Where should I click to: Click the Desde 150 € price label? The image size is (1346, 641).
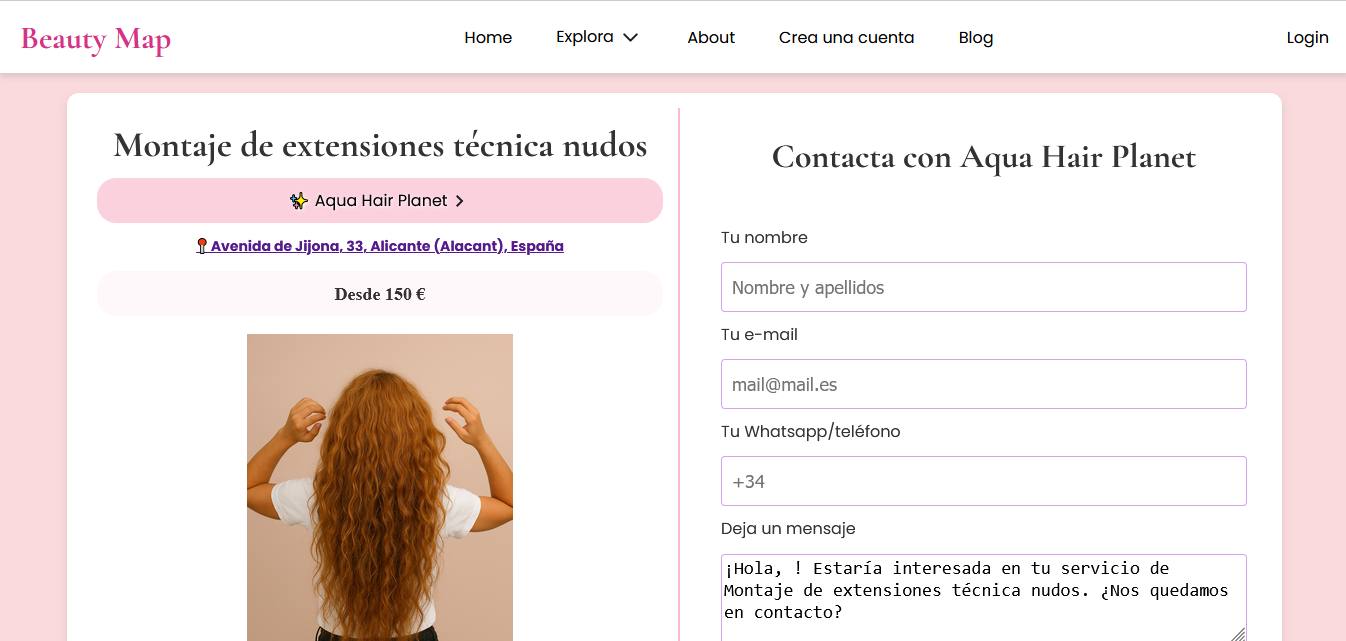coord(380,294)
